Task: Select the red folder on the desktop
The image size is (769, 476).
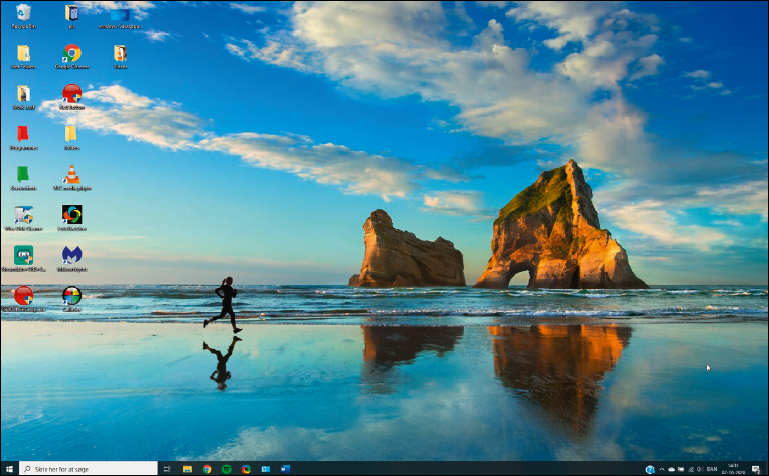Action: (x=23, y=134)
